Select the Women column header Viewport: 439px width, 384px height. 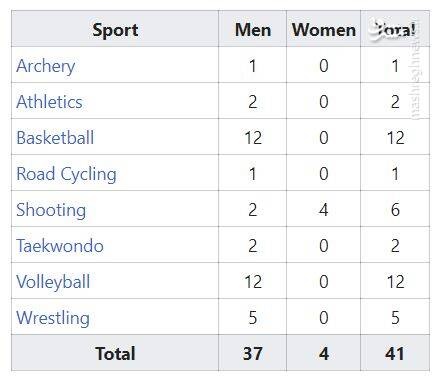point(323,29)
